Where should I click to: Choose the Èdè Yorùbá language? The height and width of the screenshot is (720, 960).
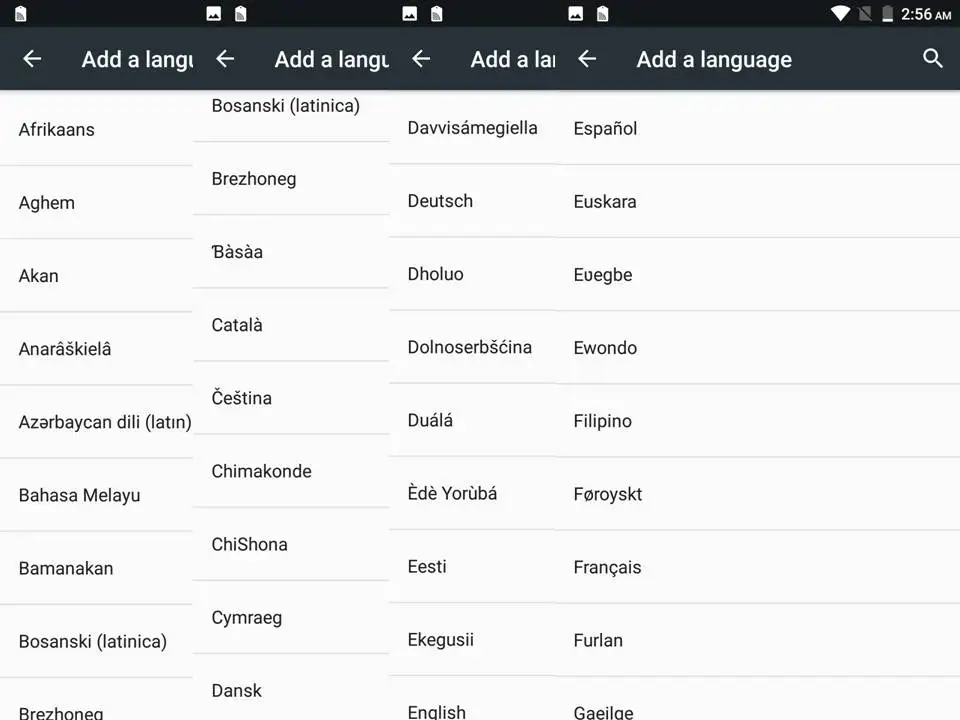[x=452, y=493]
